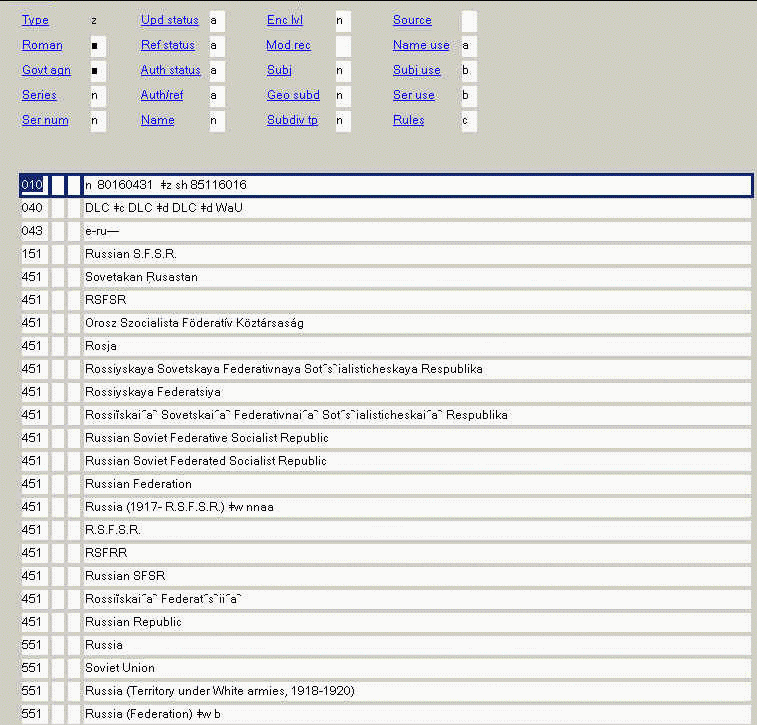The width and height of the screenshot is (757, 725).
Task: Click the "Roman" value box
Action: point(97,46)
